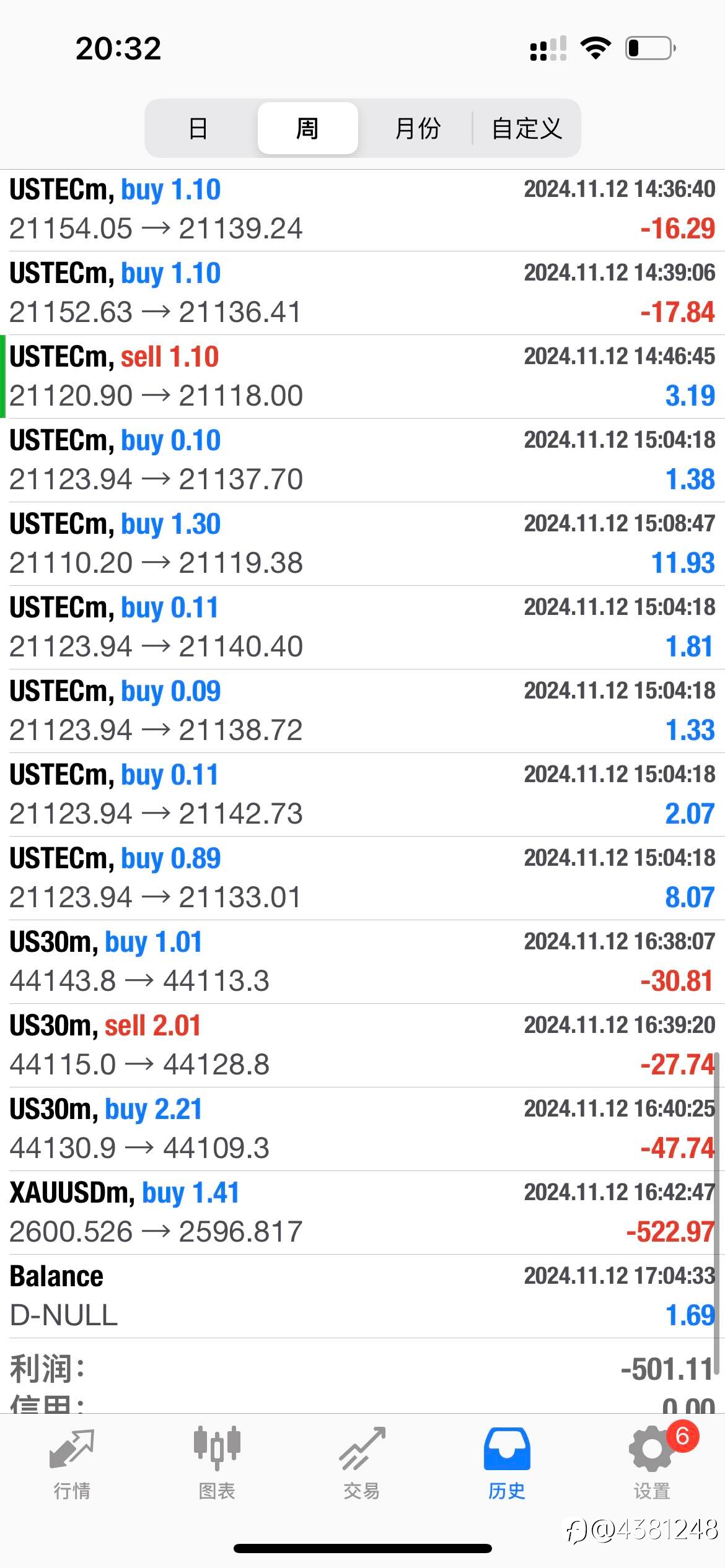
Task: Open the Quotes (行情) tab icon
Action: tap(72, 1450)
